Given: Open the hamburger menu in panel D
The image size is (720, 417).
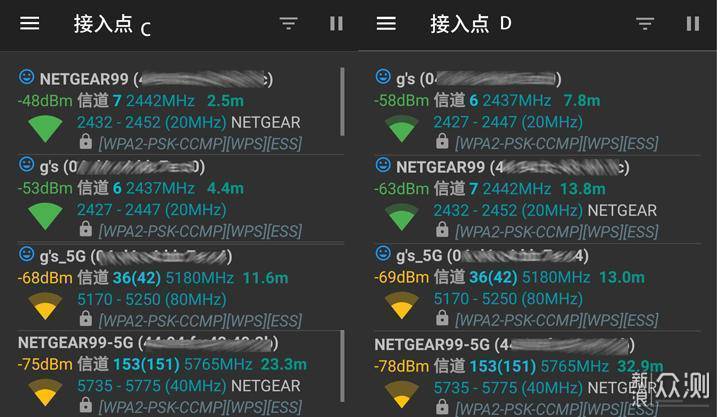Looking at the screenshot, I should coord(386,23).
